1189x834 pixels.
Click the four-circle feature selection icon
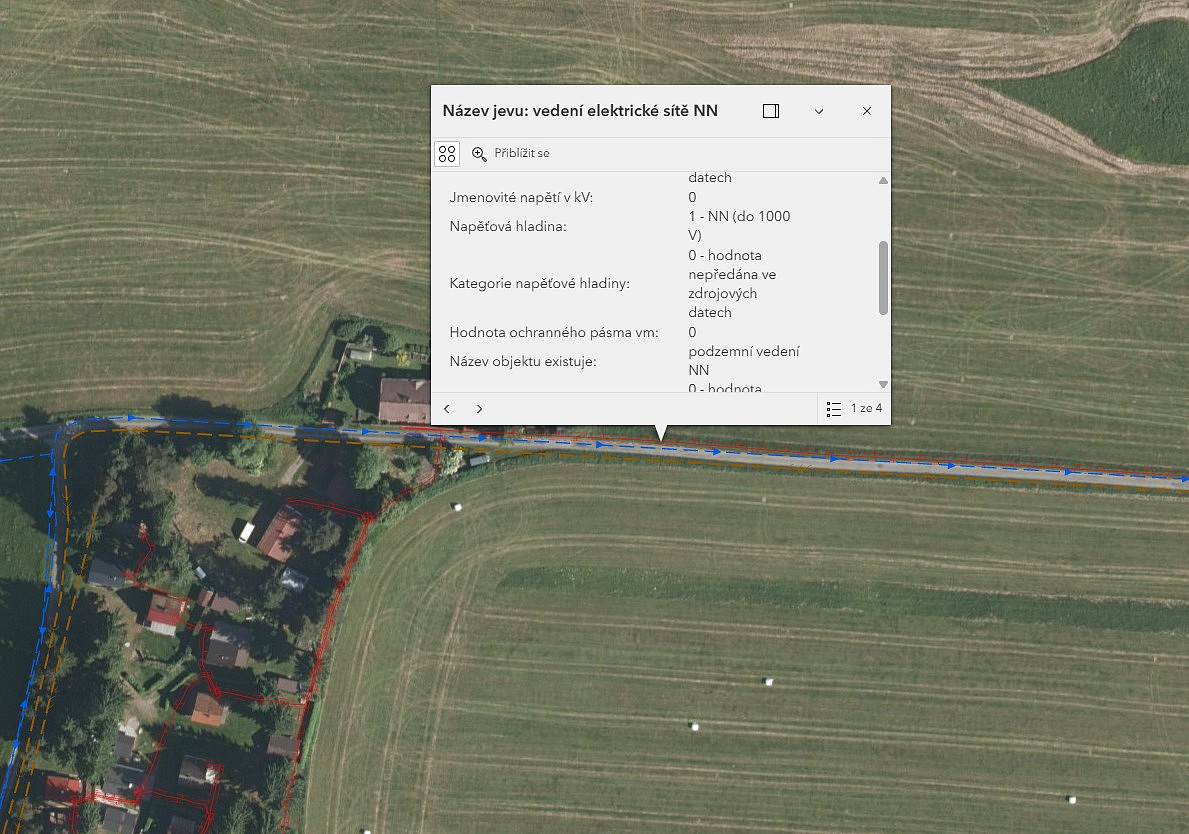point(447,154)
